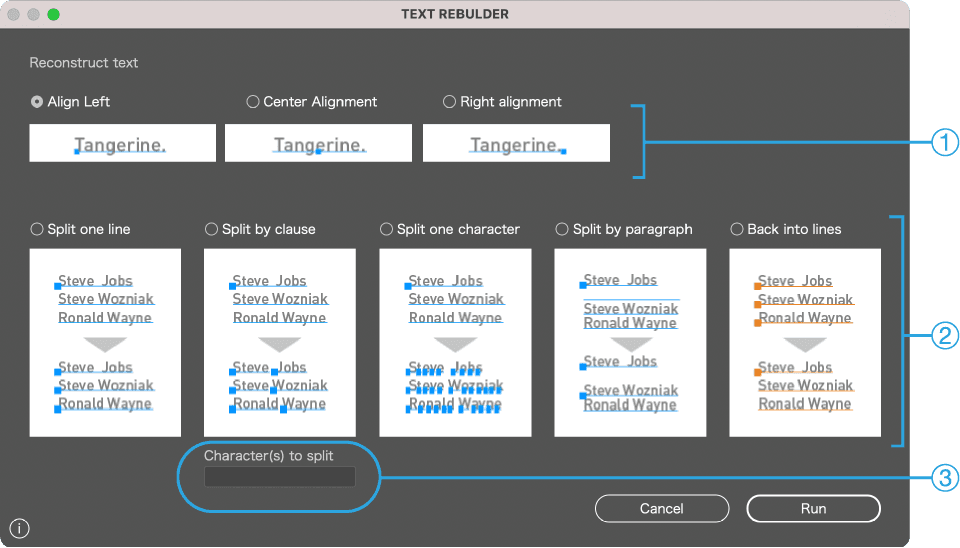The height and width of the screenshot is (548, 960).
Task: Click the Split by clause preview illustration
Action: click(x=280, y=342)
